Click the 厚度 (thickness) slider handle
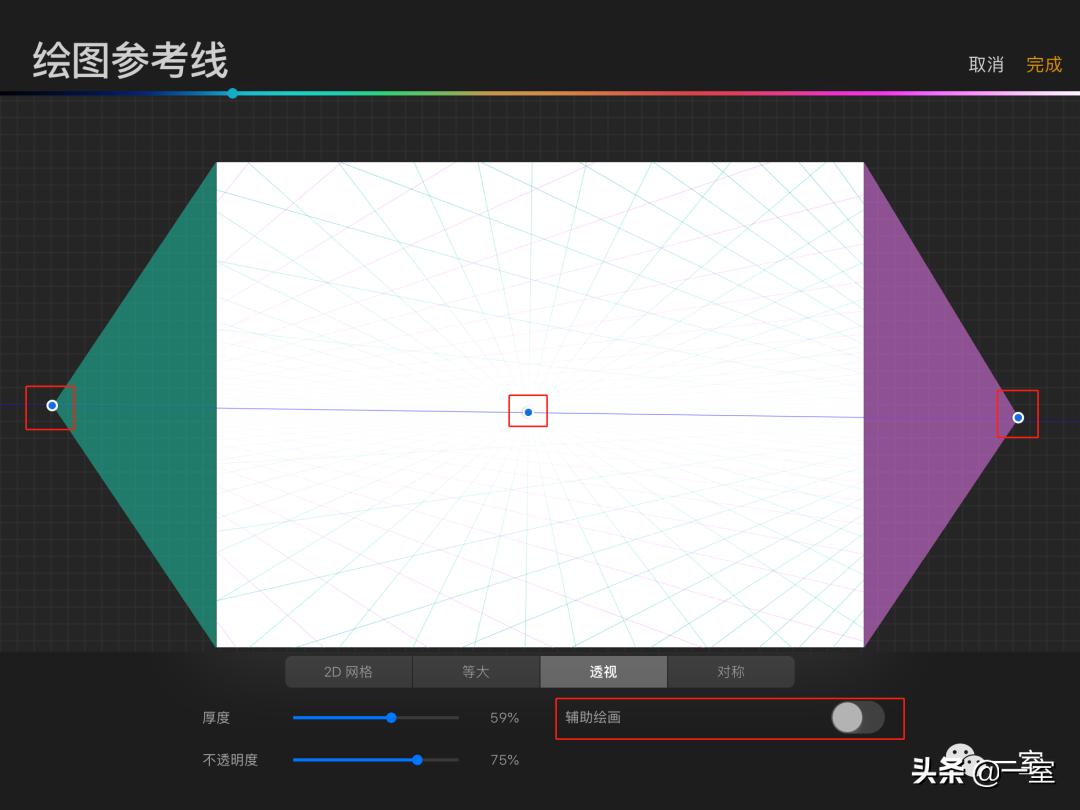 (x=390, y=717)
